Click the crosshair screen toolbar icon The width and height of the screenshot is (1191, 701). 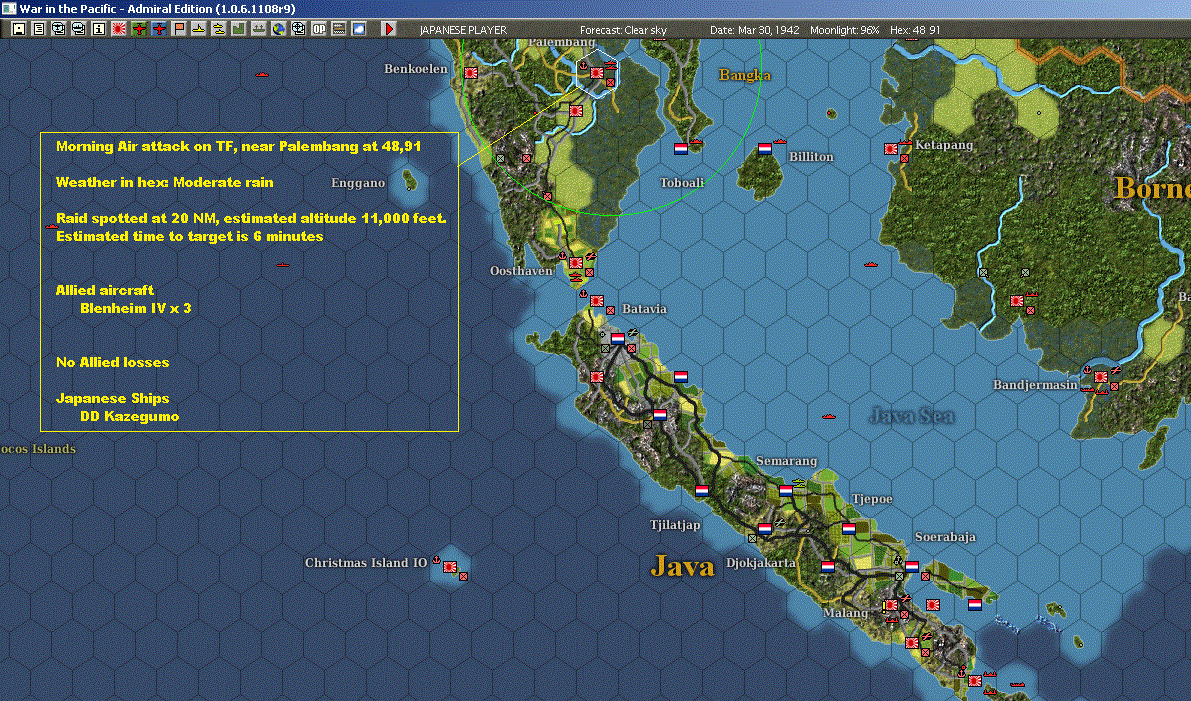pos(299,29)
